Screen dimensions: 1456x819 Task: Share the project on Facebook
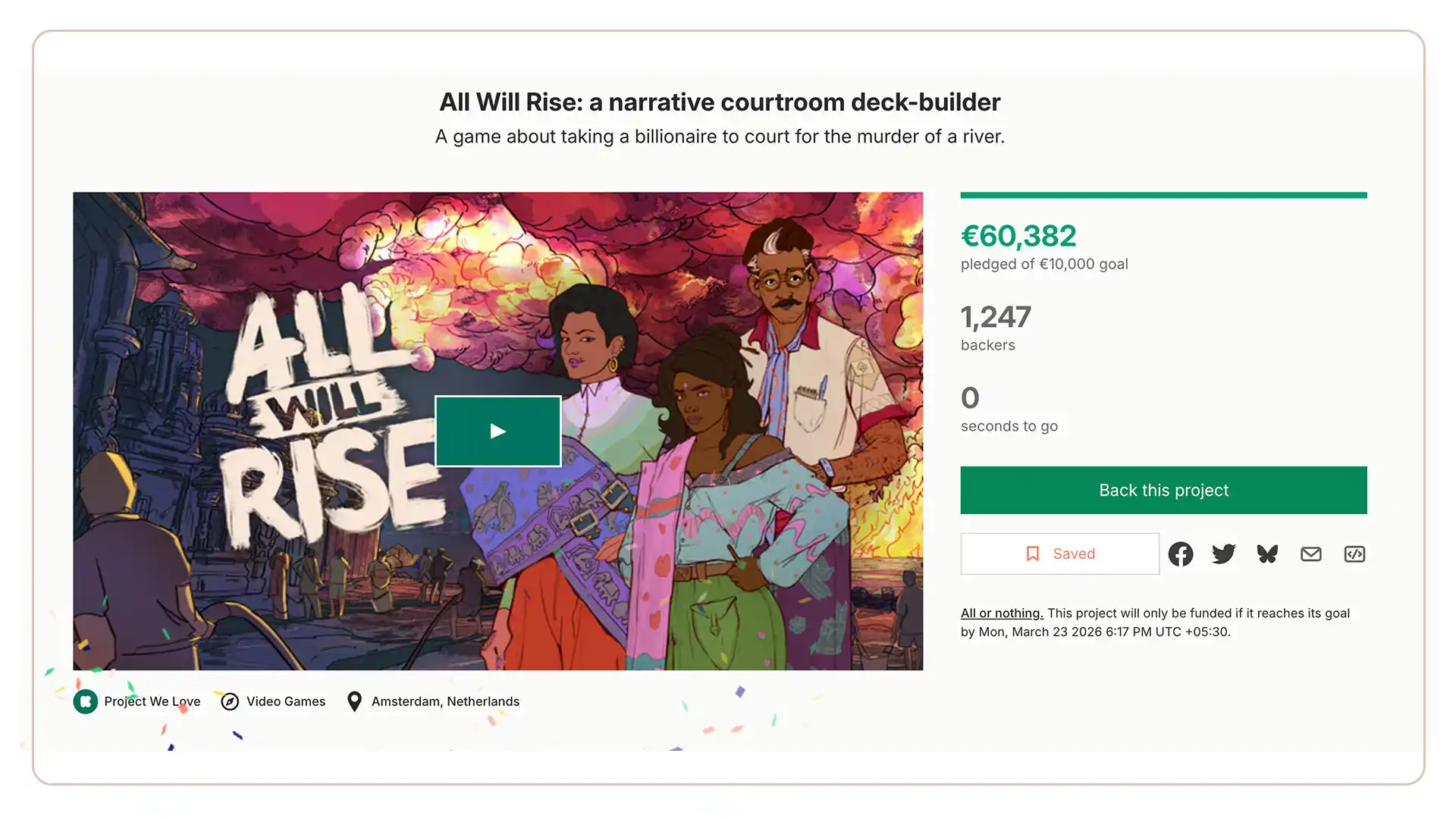(1181, 554)
